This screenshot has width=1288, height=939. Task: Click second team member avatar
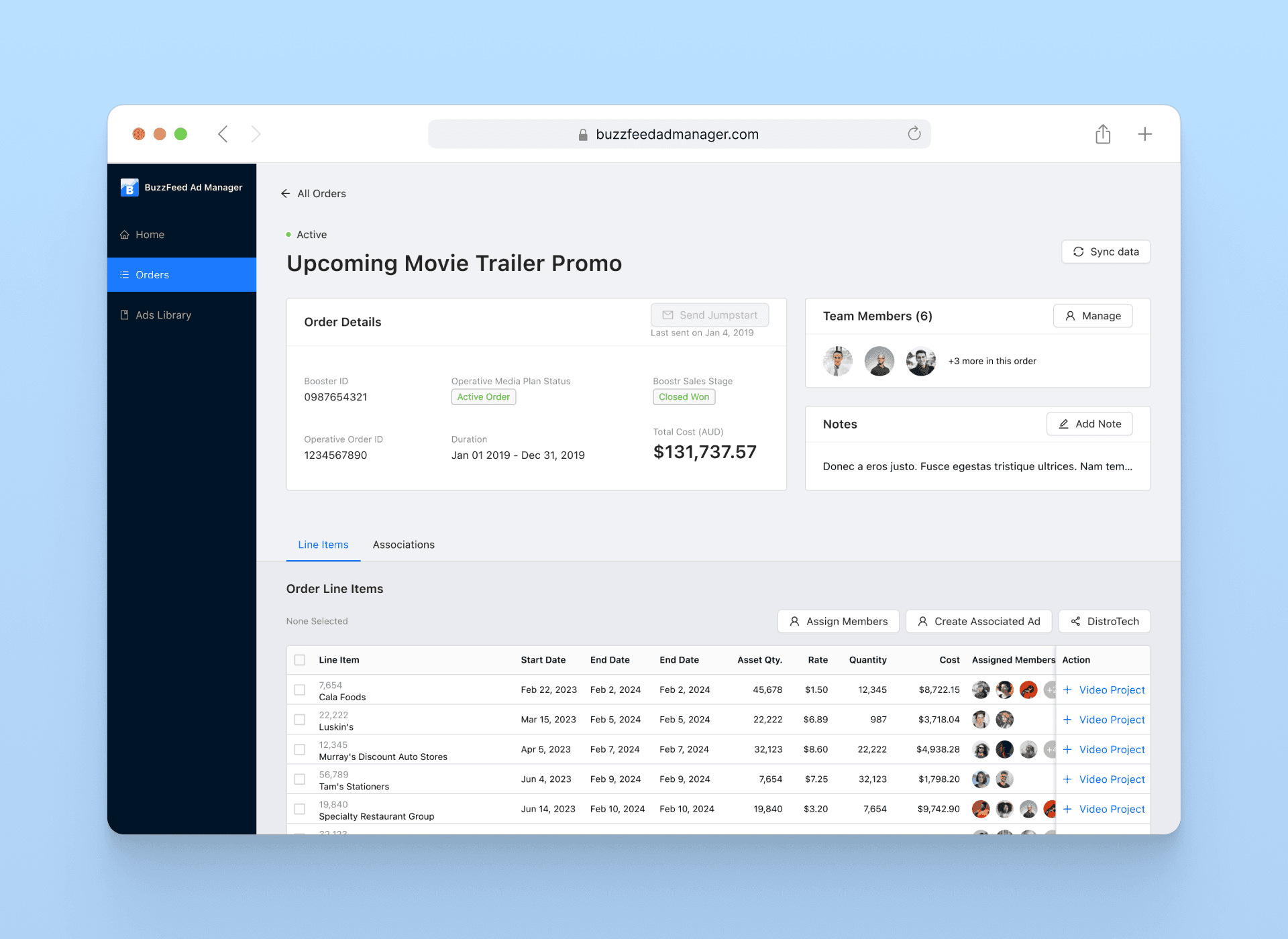pyautogui.click(x=879, y=362)
